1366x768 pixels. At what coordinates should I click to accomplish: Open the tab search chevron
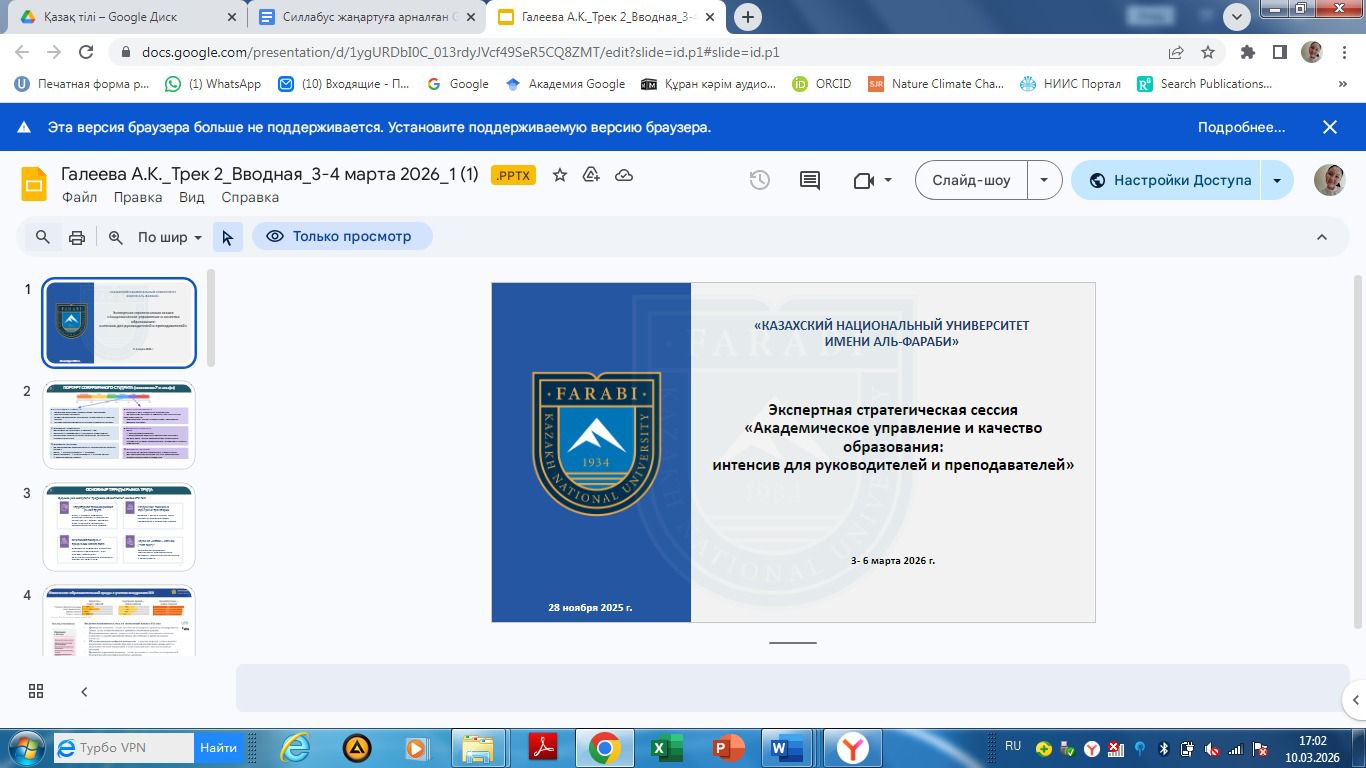[x=1237, y=16]
